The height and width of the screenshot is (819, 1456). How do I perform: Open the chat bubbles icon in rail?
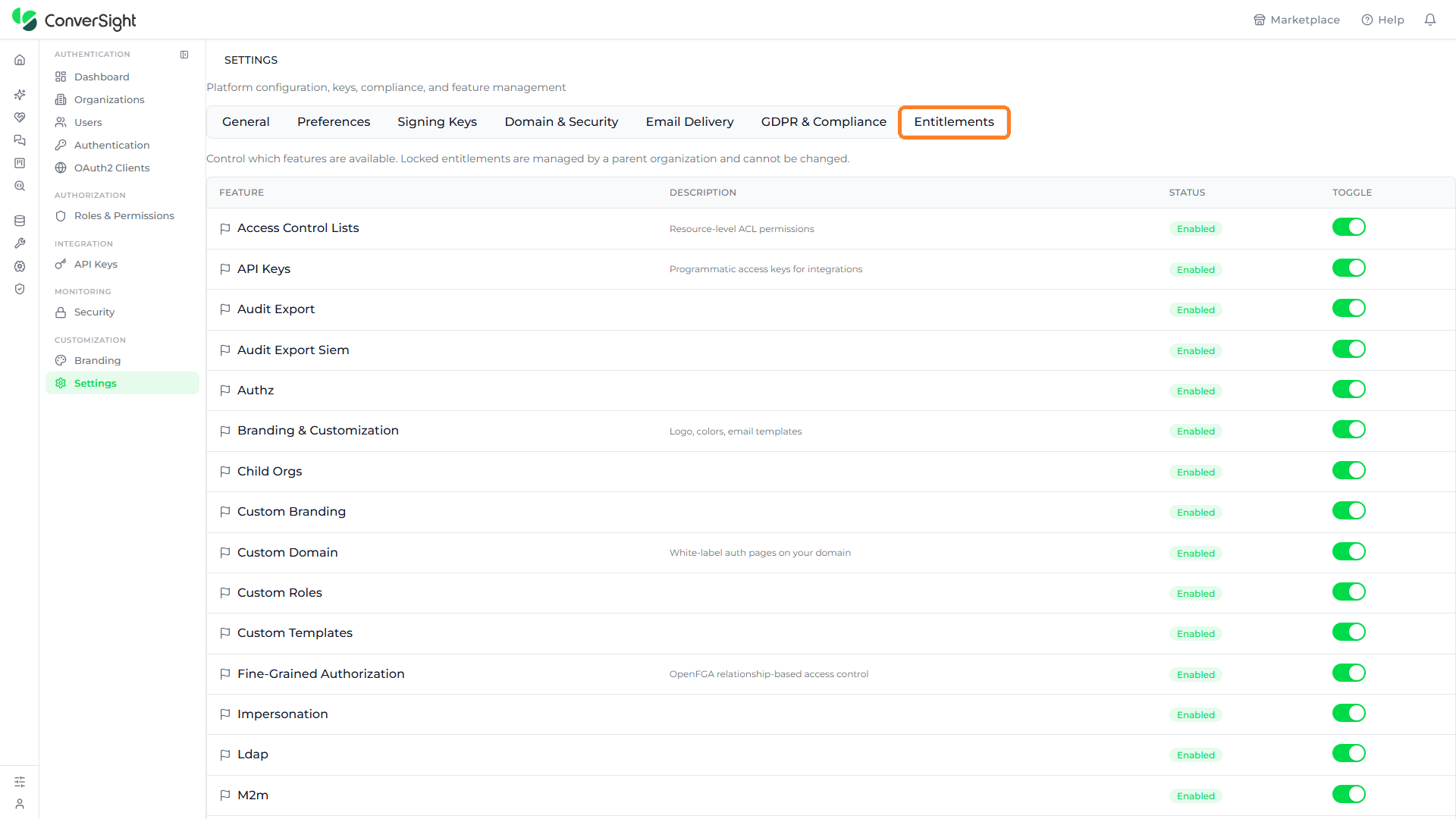coord(20,140)
